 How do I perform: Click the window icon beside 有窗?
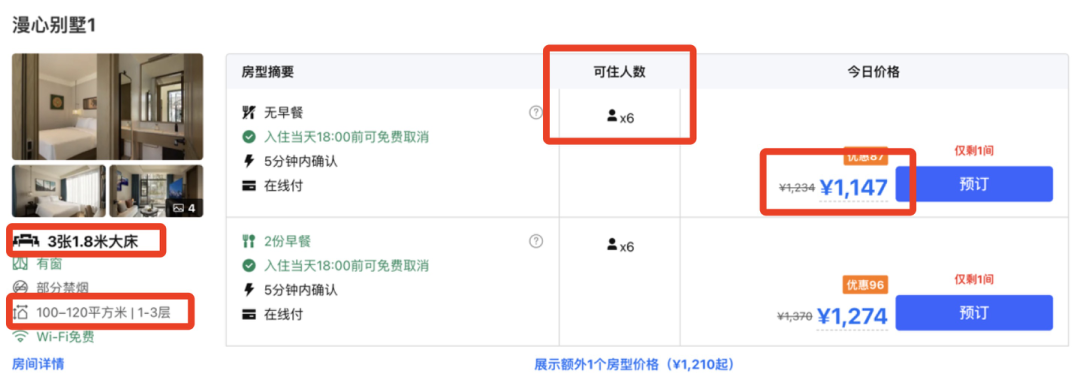coord(21,263)
